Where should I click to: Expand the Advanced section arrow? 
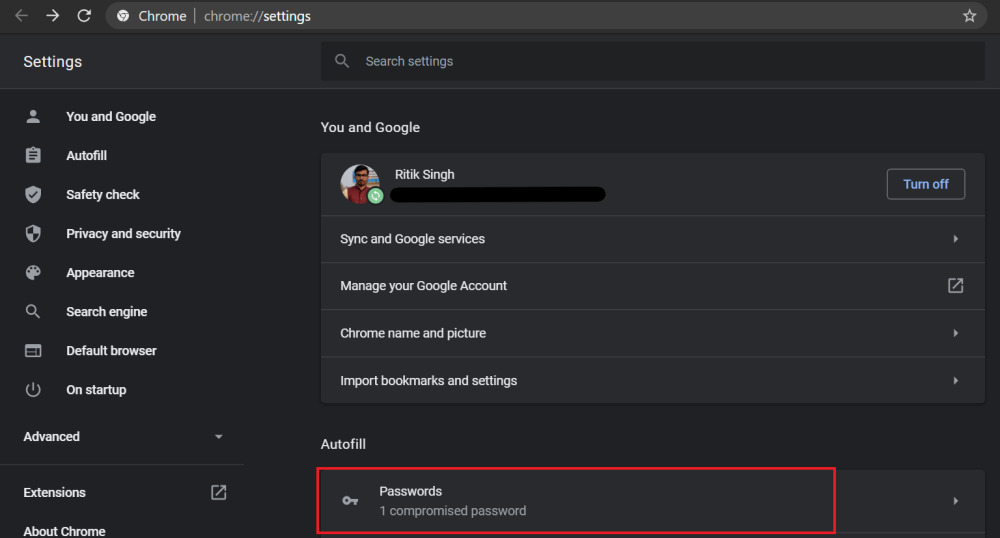(x=219, y=437)
